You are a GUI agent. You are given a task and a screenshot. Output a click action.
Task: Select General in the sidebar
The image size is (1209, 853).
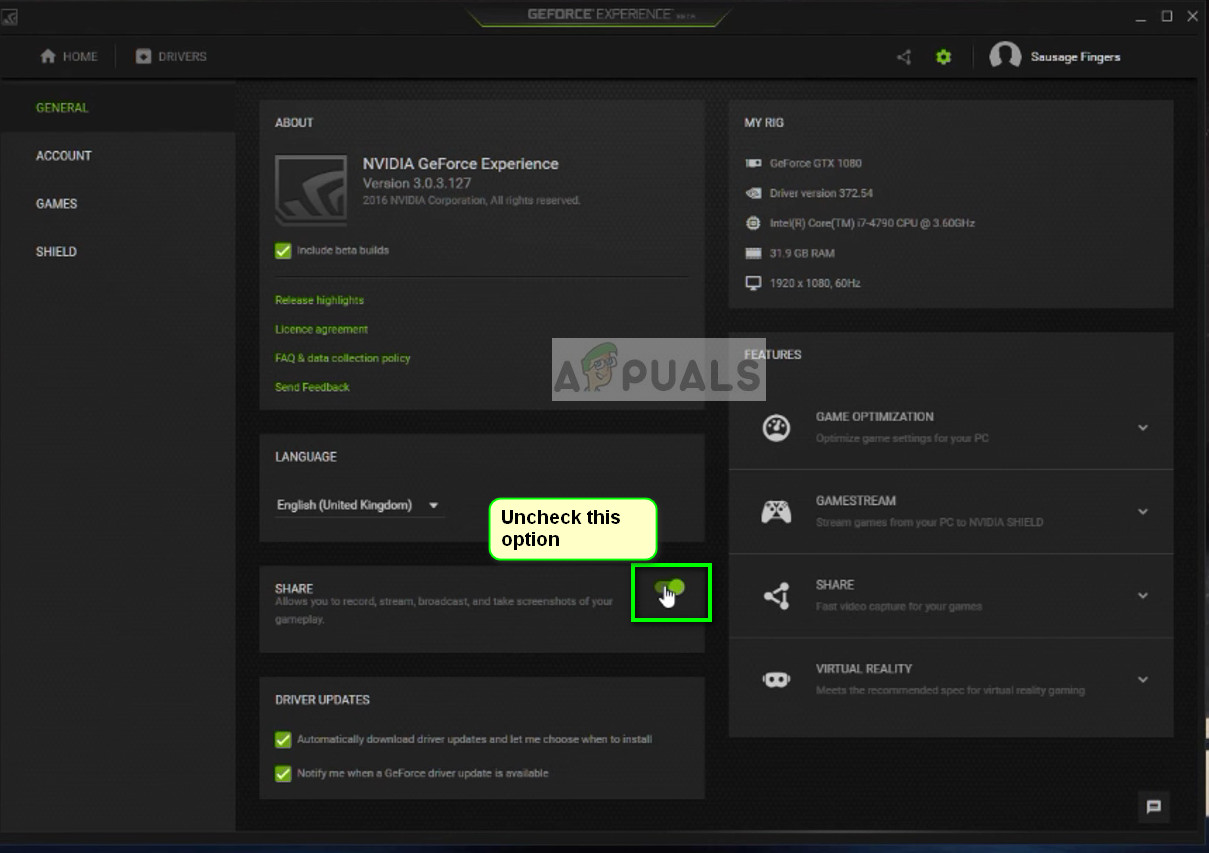tap(62, 108)
